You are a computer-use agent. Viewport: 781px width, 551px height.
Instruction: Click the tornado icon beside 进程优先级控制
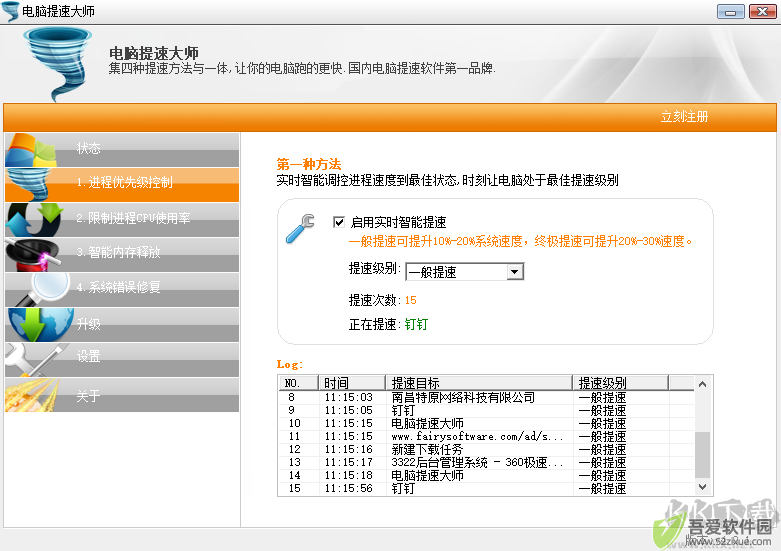click(29, 184)
